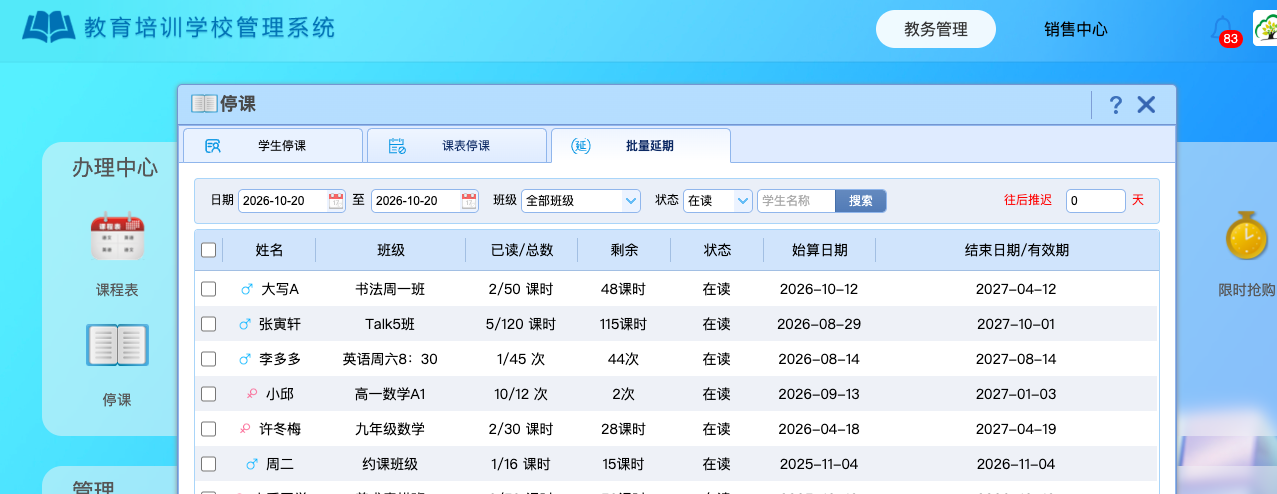Sort by the 姓名 column header

coord(270,250)
